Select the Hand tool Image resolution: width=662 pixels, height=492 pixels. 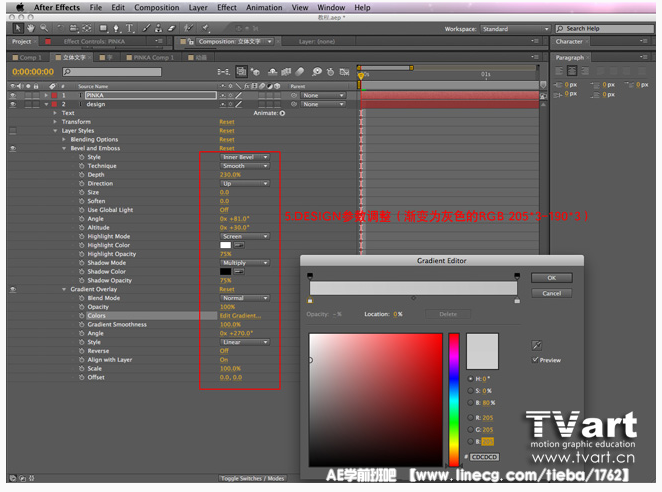[x=31, y=28]
